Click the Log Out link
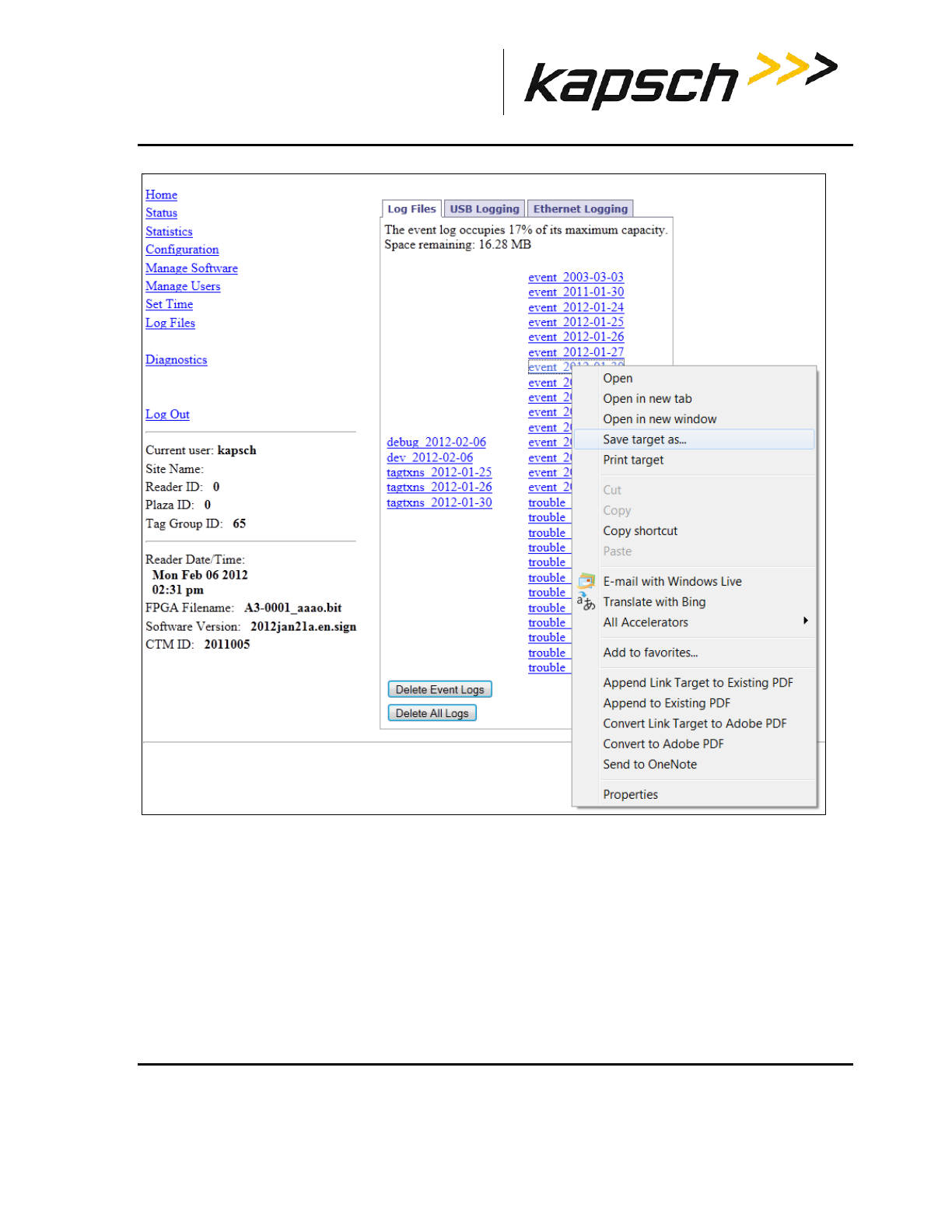 click(167, 414)
